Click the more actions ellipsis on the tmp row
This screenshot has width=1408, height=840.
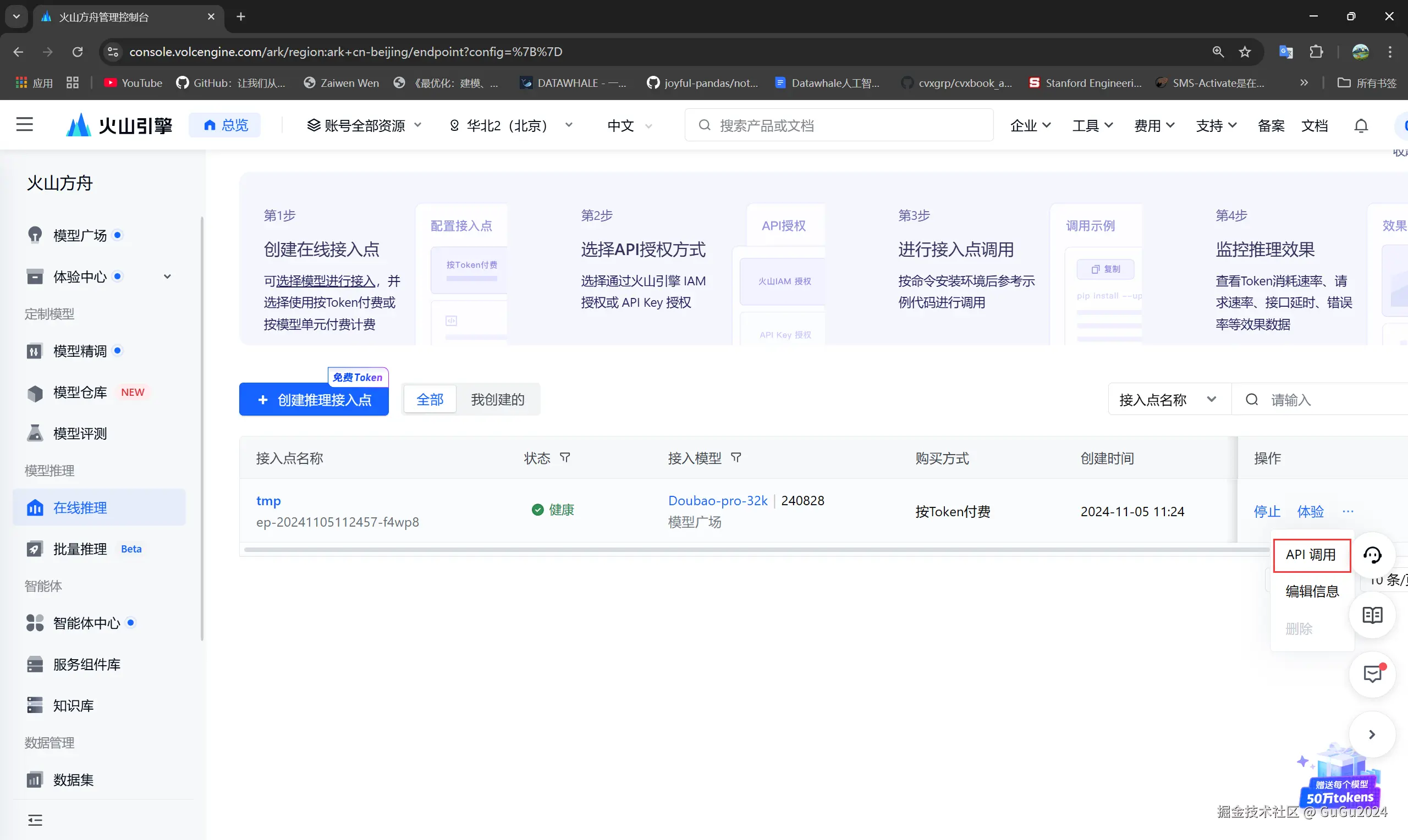1349,511
